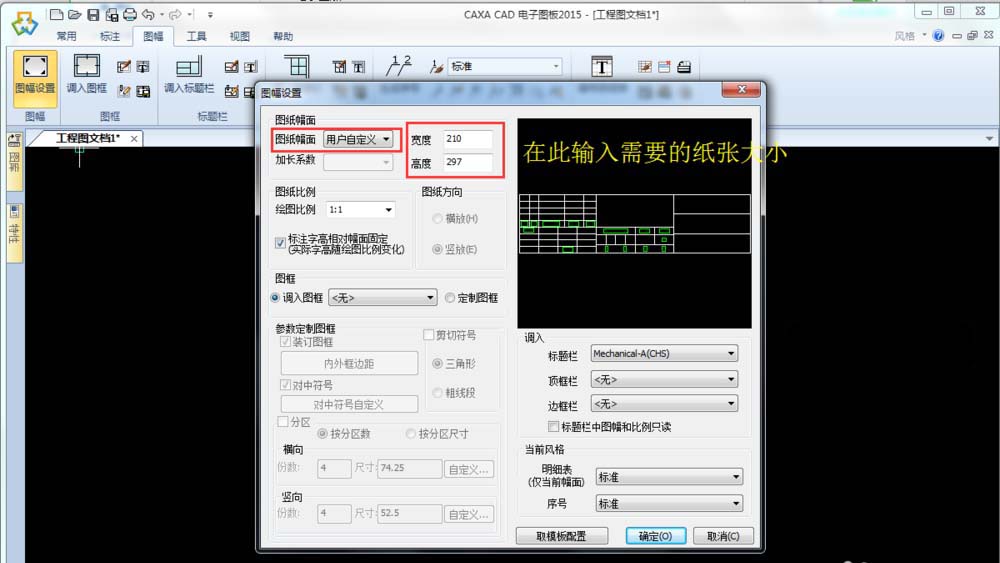The height and width of the screenshot is (563, 1000).
Task: Open 明细表 标准 dropdown
Action: tap(669, 477)
